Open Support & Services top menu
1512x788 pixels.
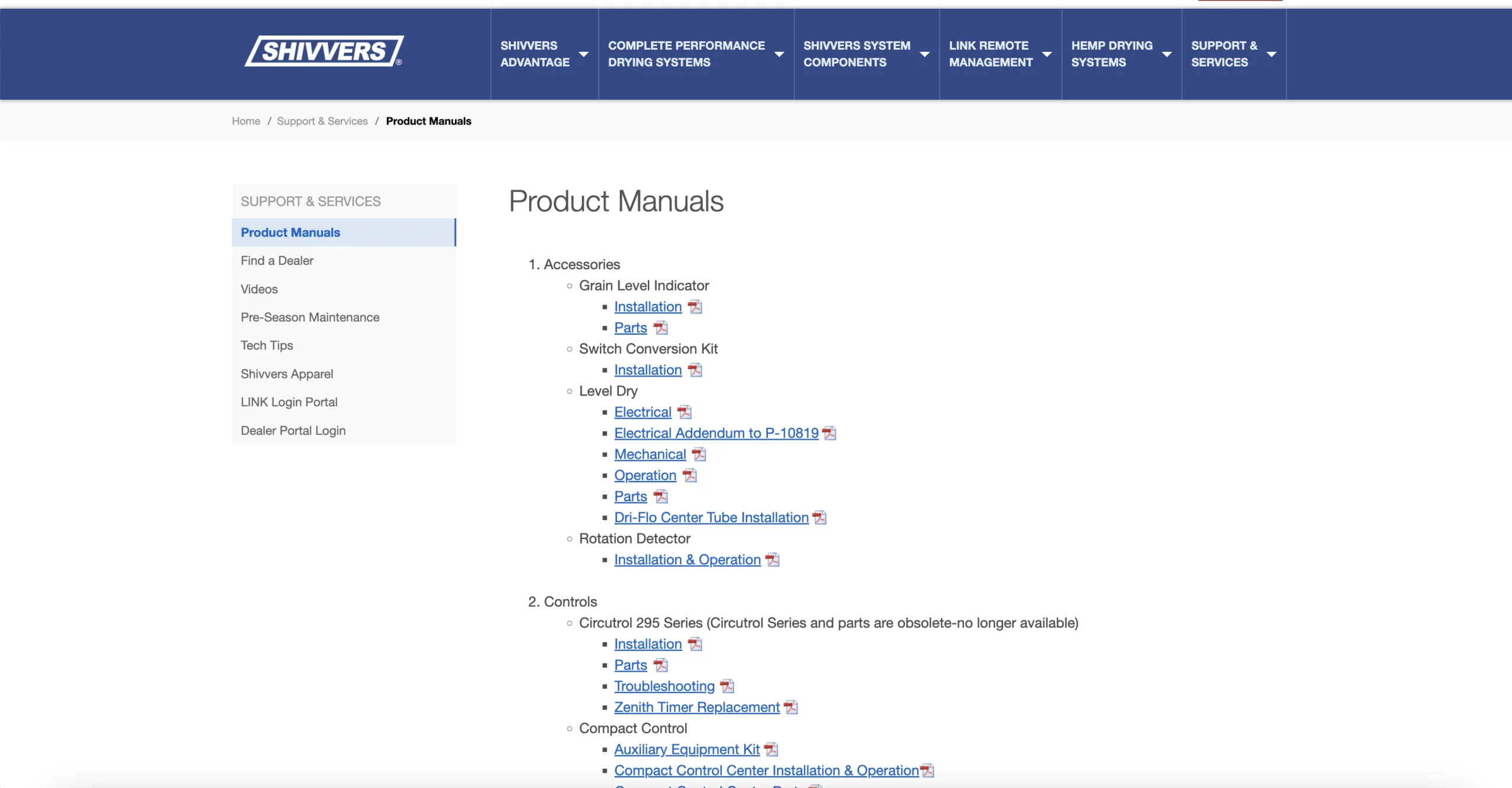tap(1224, 54)
